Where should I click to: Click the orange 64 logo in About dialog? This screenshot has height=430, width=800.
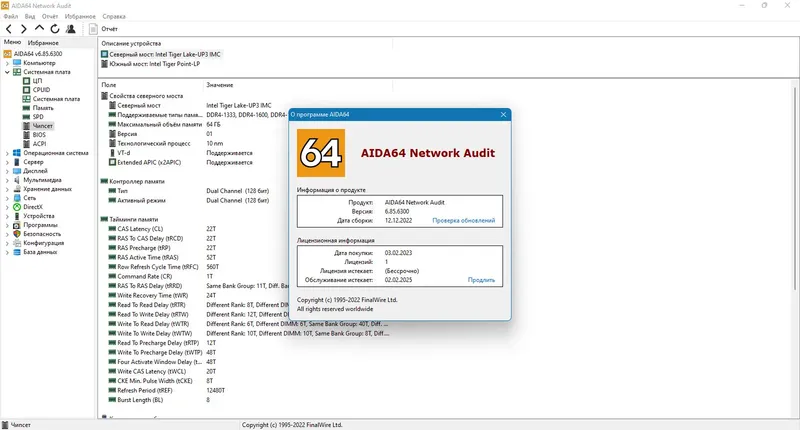[321, 153]
